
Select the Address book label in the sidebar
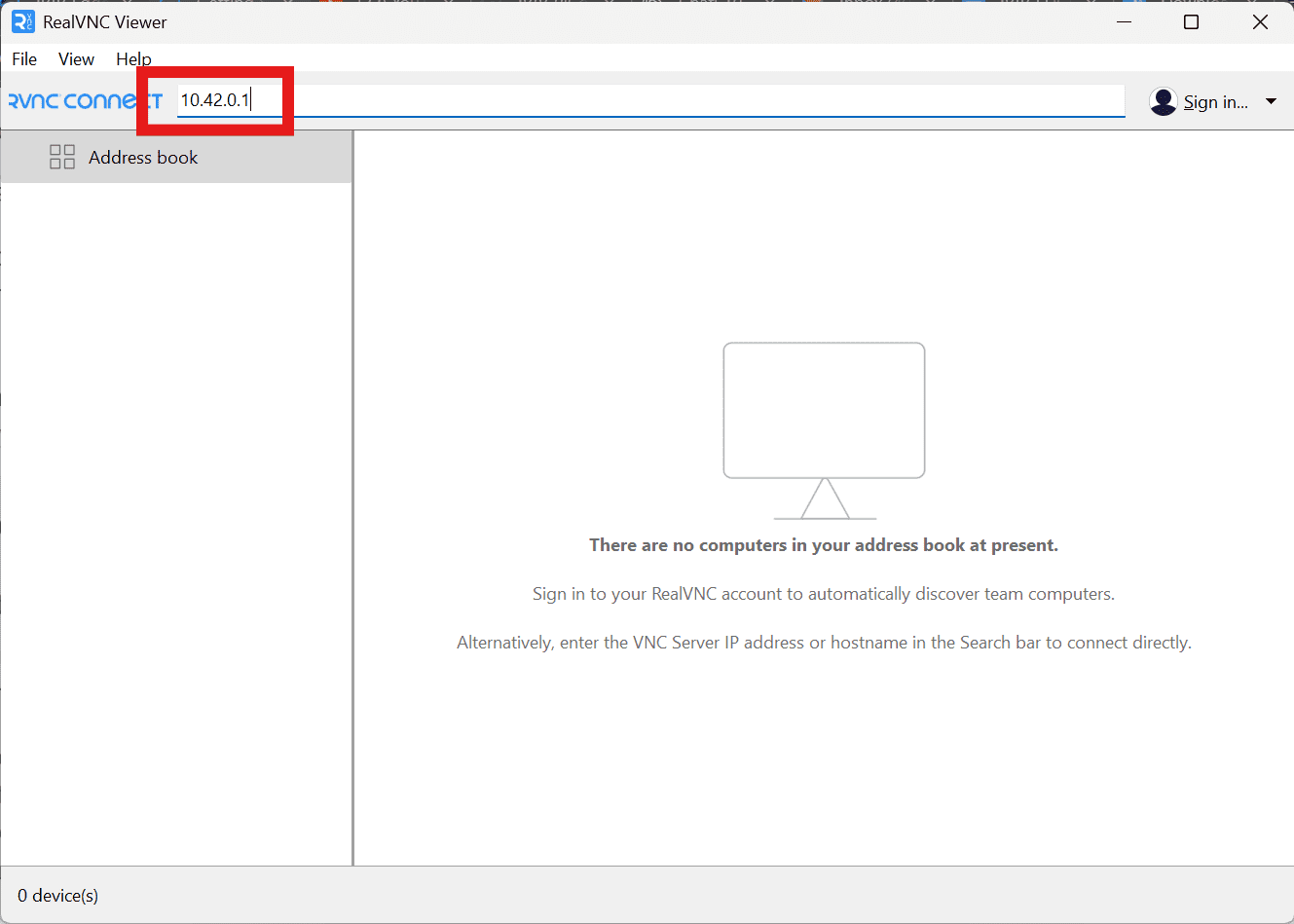click(143, 158)
